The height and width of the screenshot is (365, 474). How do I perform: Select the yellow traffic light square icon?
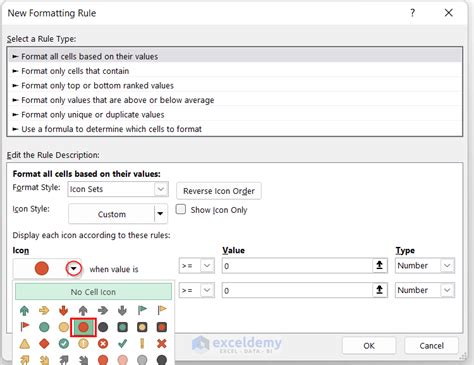tap(142, 327)
